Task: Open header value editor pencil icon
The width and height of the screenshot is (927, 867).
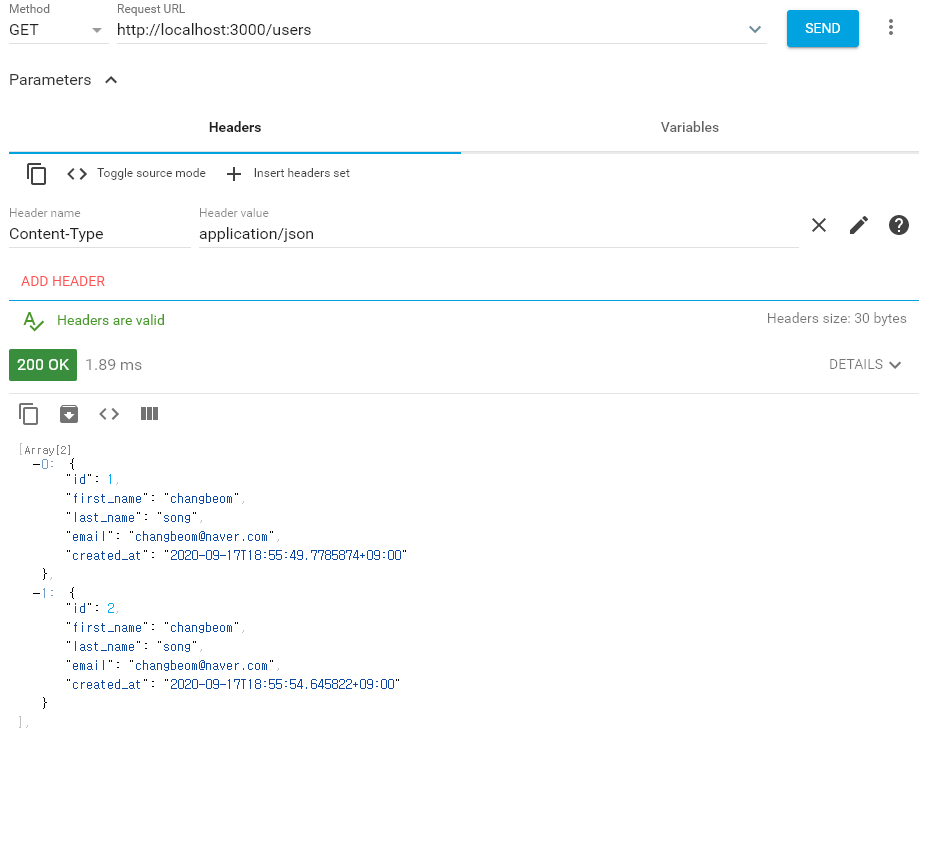Action: [x=858, y=225]
